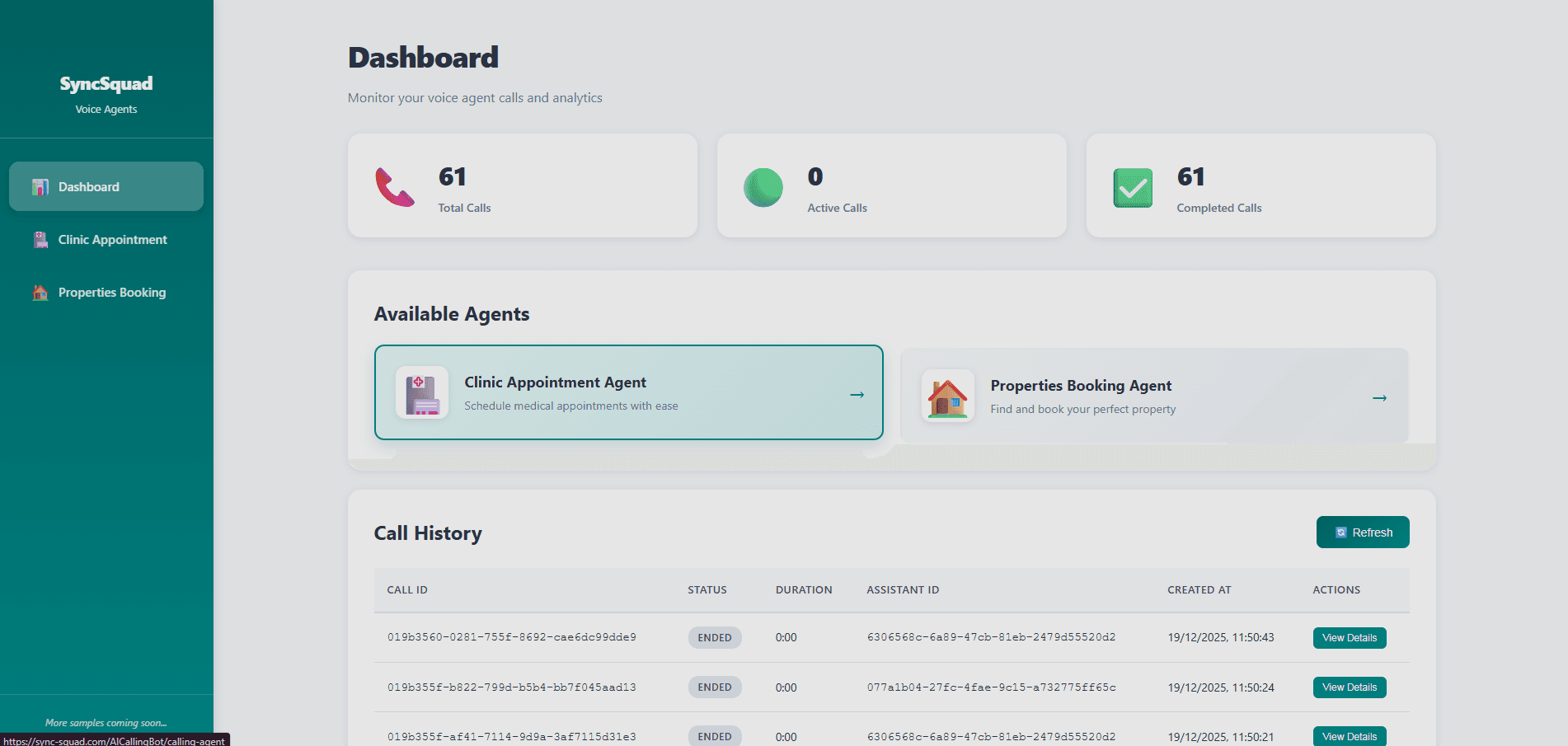Refresh the Call History table
1568x746 pixels.
[x=1362, y=533]
